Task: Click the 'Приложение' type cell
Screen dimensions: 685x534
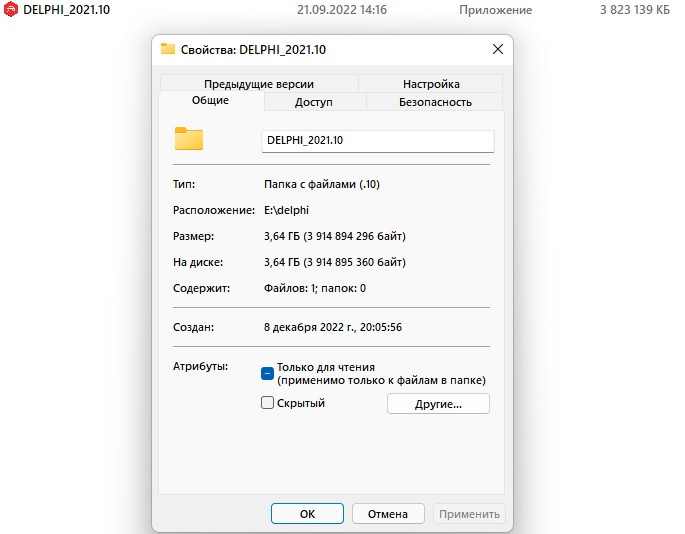Action: (x=495, y=10)
